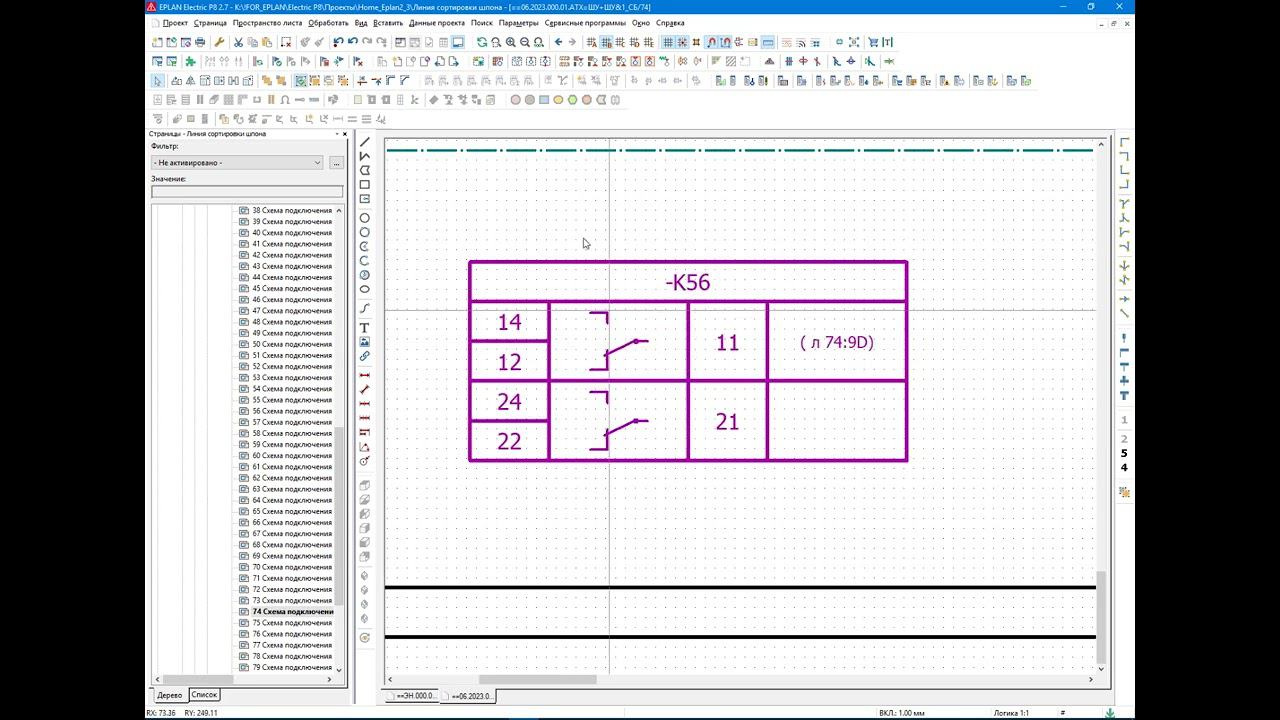Select the Ellipse drawing tool
The image size is (1280, 720).
[x=365, y=289]
